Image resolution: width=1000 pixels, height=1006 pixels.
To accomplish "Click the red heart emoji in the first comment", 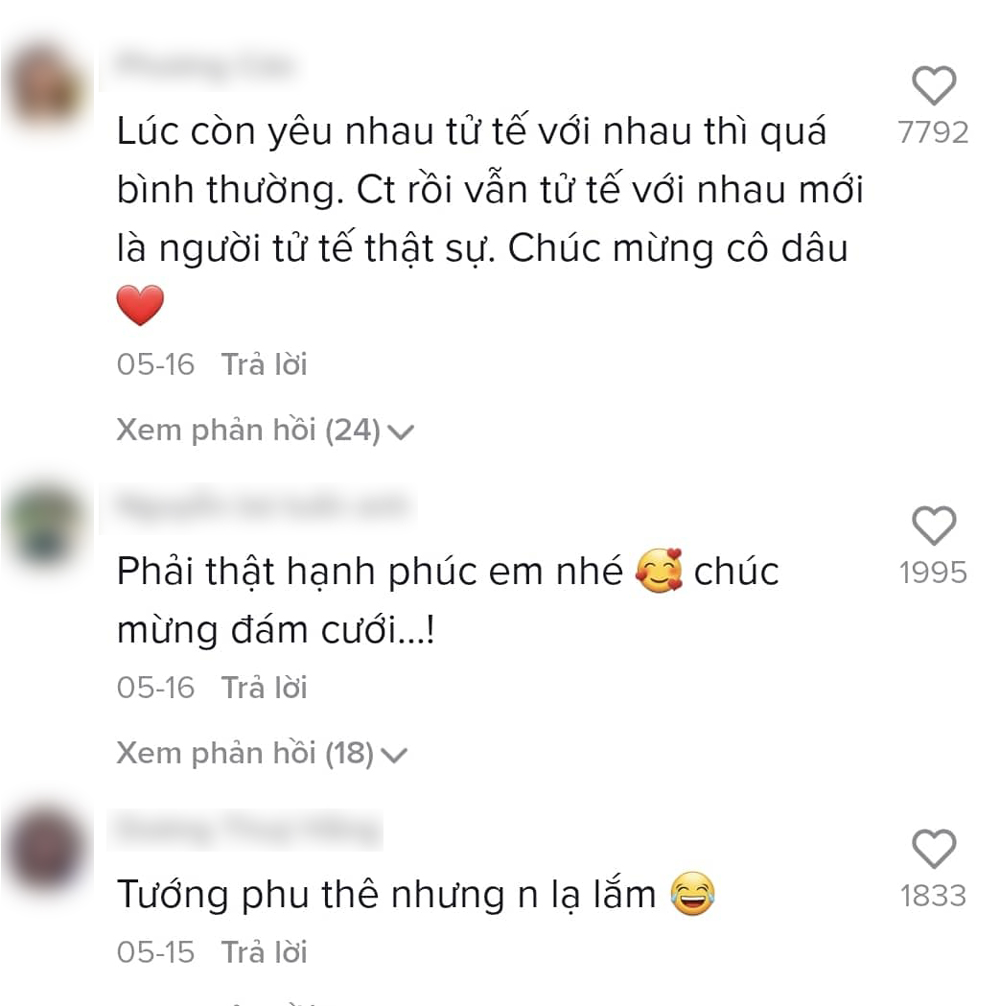I will coord(140,305).
